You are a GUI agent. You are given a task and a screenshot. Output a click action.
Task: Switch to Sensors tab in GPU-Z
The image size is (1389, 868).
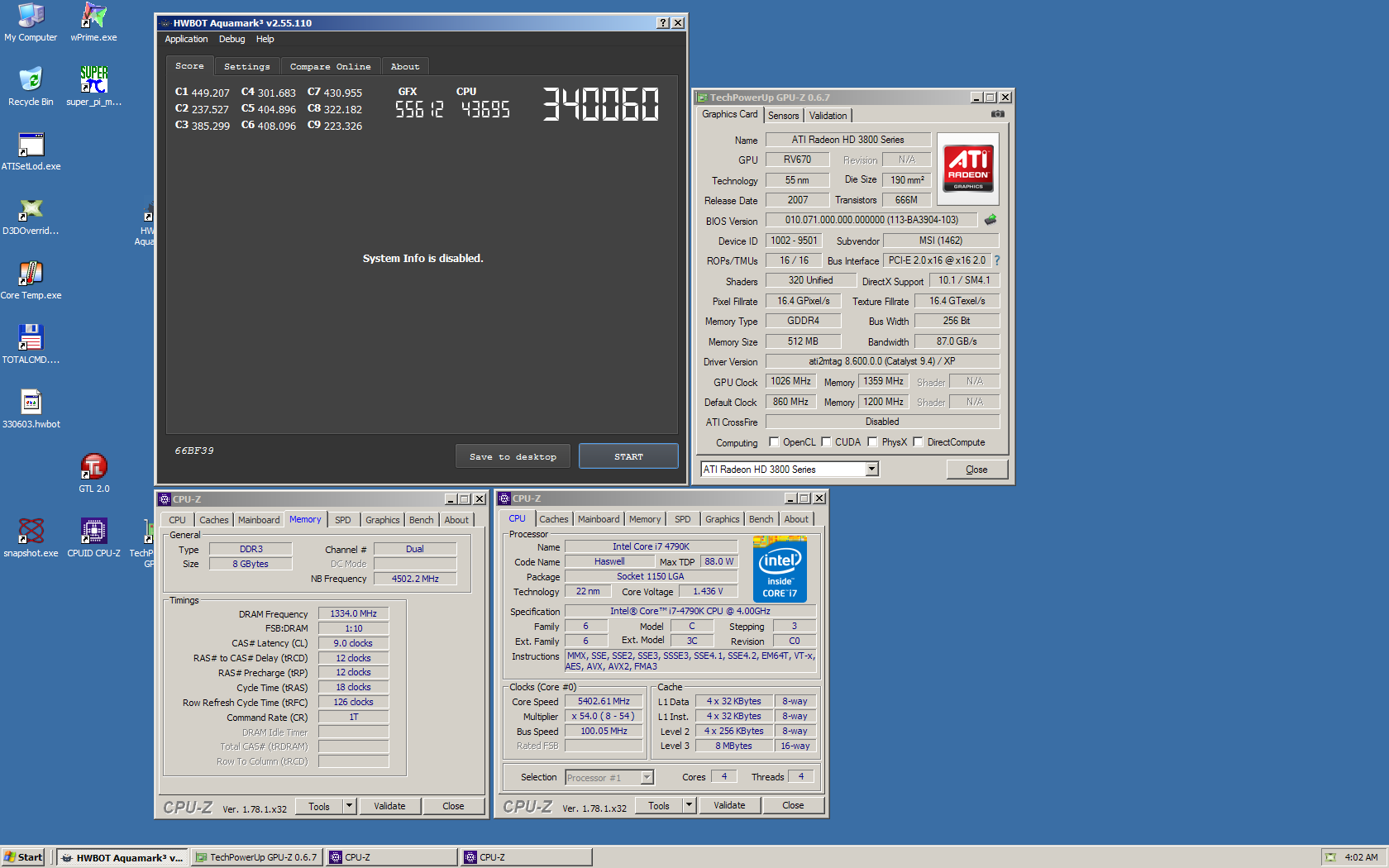[783, 116]
